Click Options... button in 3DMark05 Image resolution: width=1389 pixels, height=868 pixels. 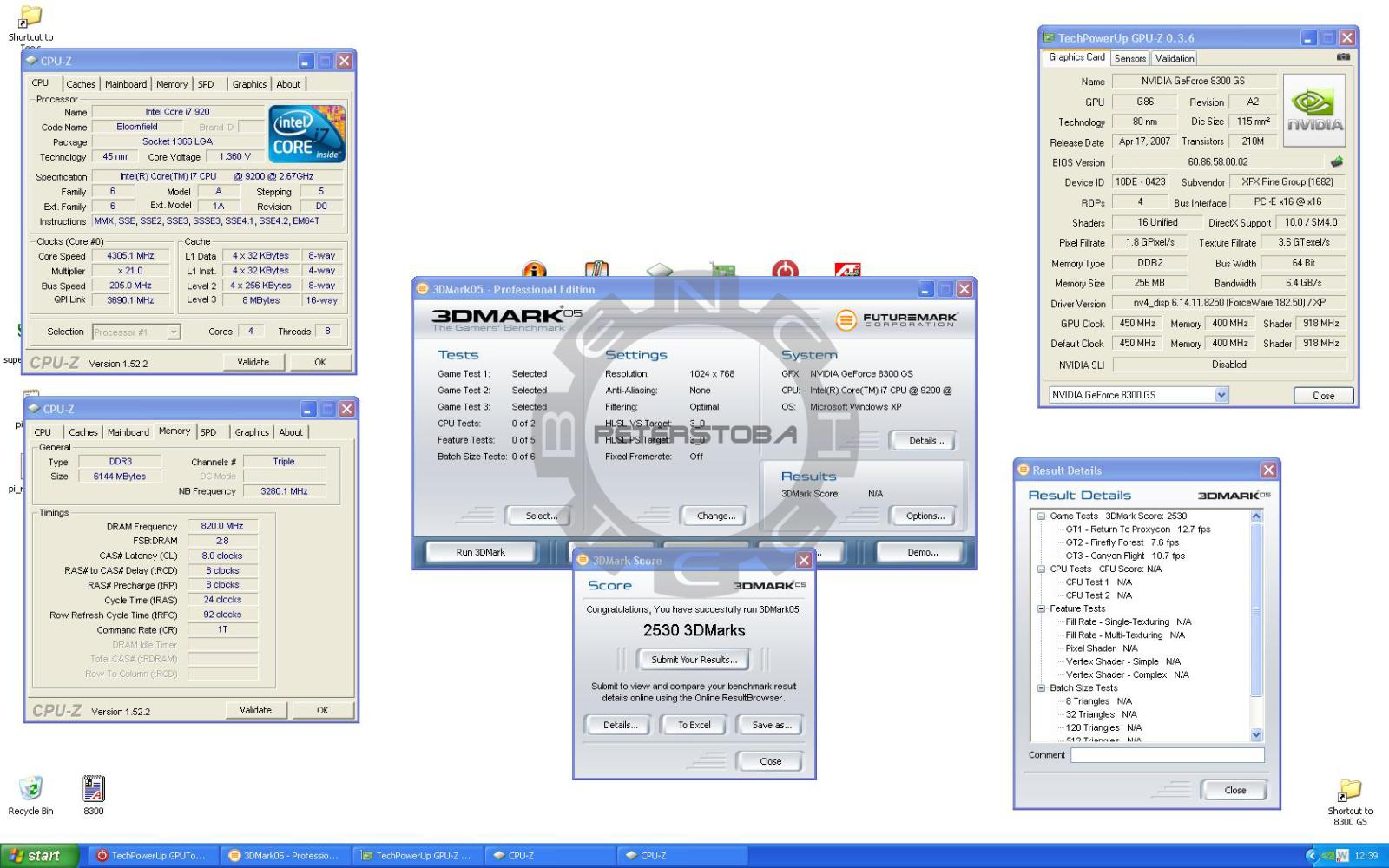[x=925, y=516]
